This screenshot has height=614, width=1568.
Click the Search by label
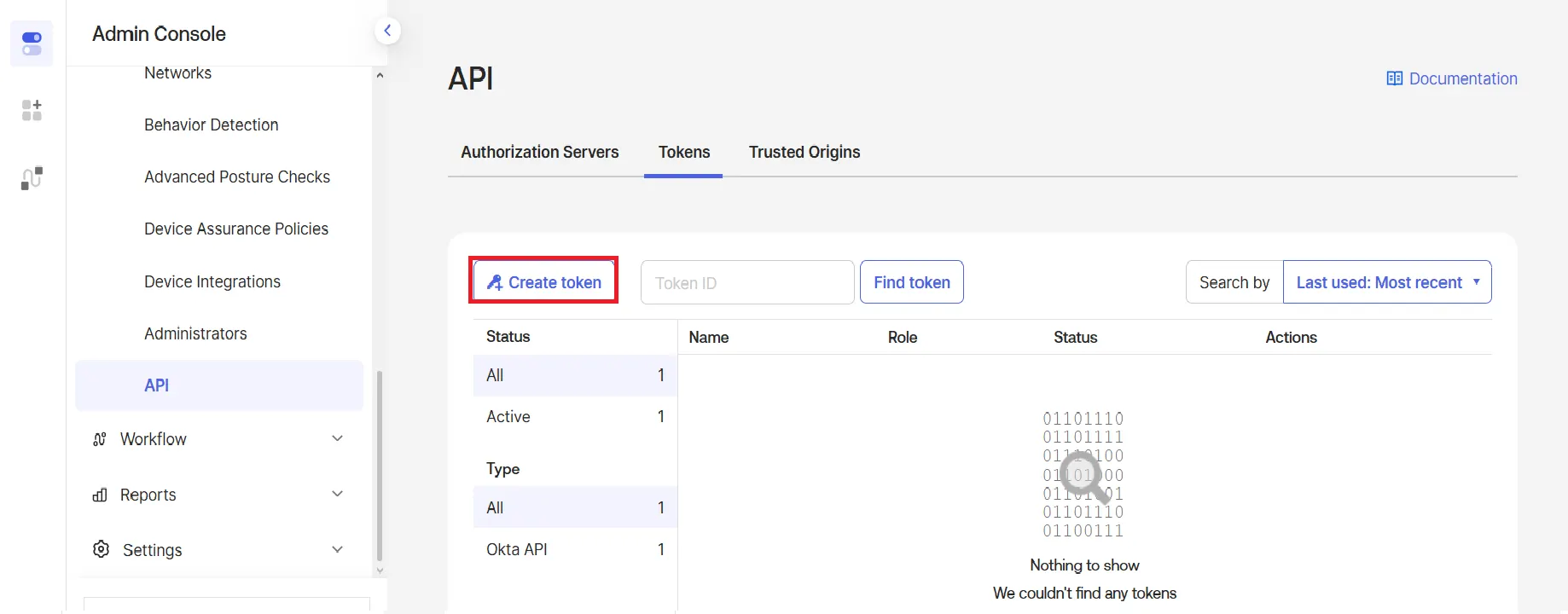(1234, 282)
